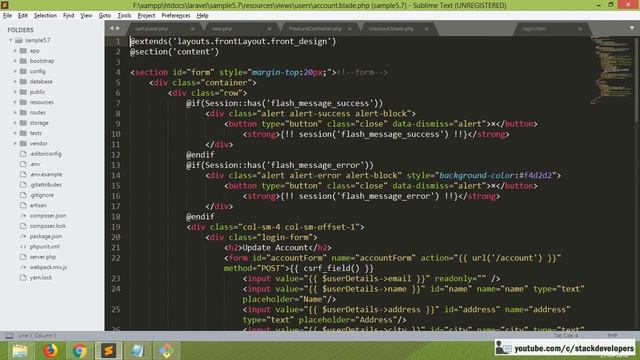
Task: Open yarn.lock in the sidebar
Action: coord(40,278)
